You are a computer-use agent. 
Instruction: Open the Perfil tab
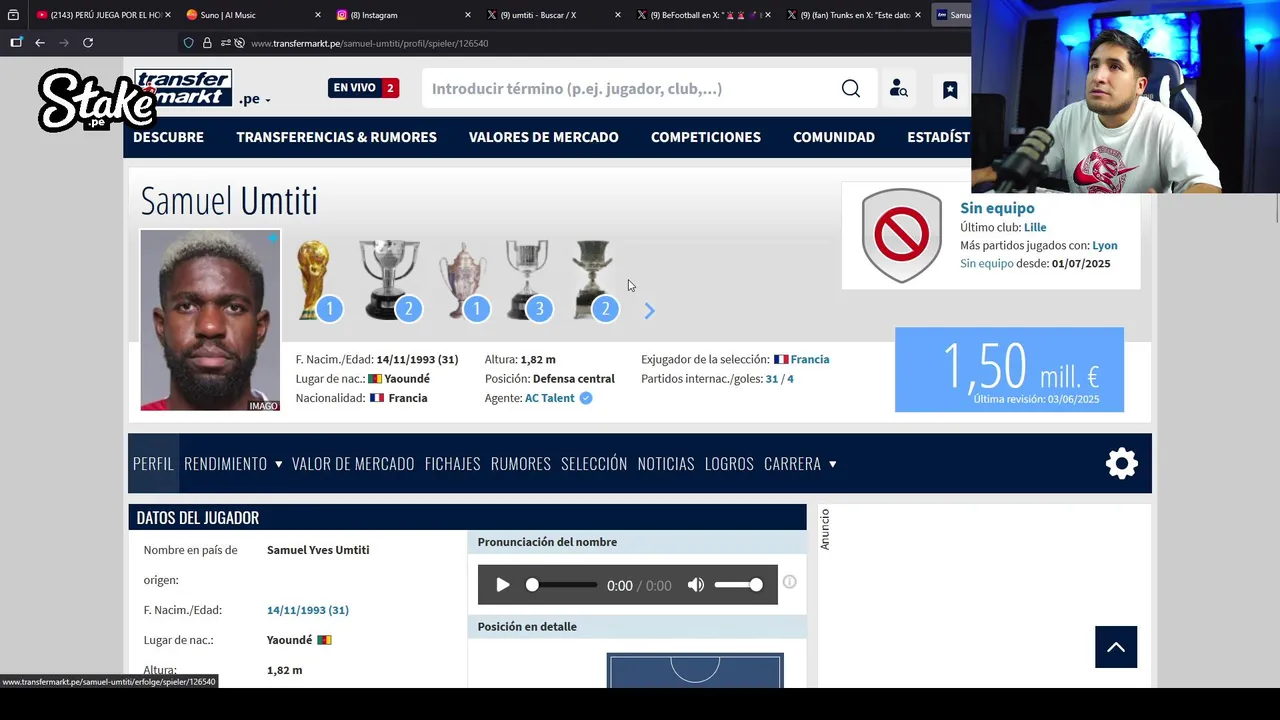pyautogui.click(x=153, y=464)
